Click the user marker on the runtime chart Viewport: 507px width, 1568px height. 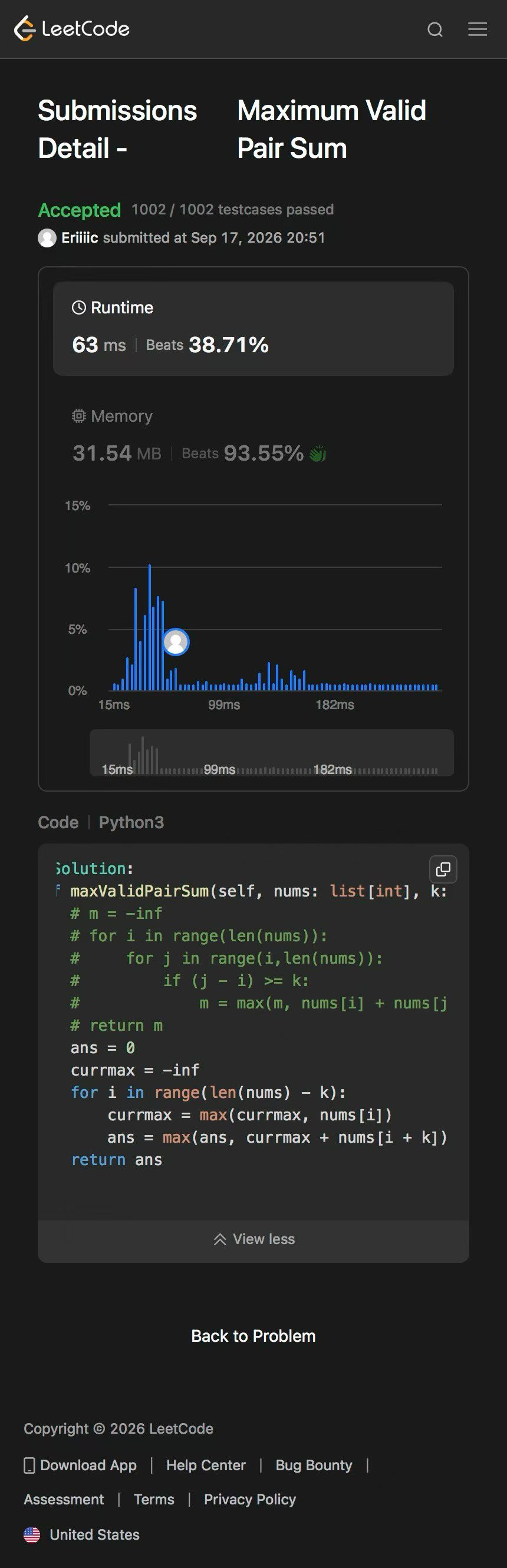point(176,641)
